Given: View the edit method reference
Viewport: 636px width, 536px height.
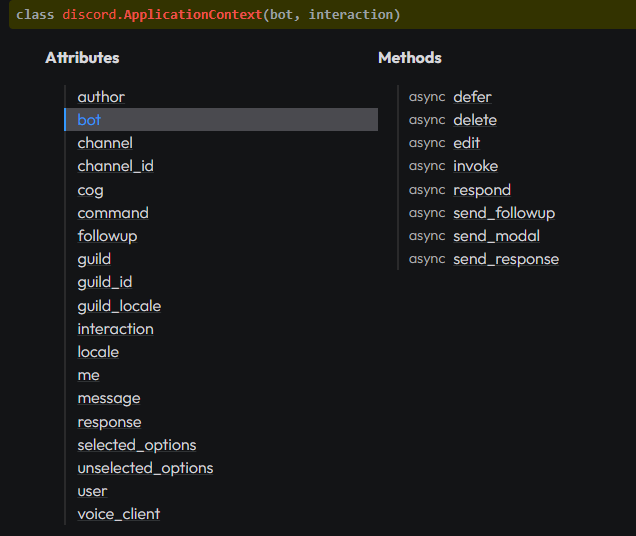Looking at the screenshot, I should point(467,143).
